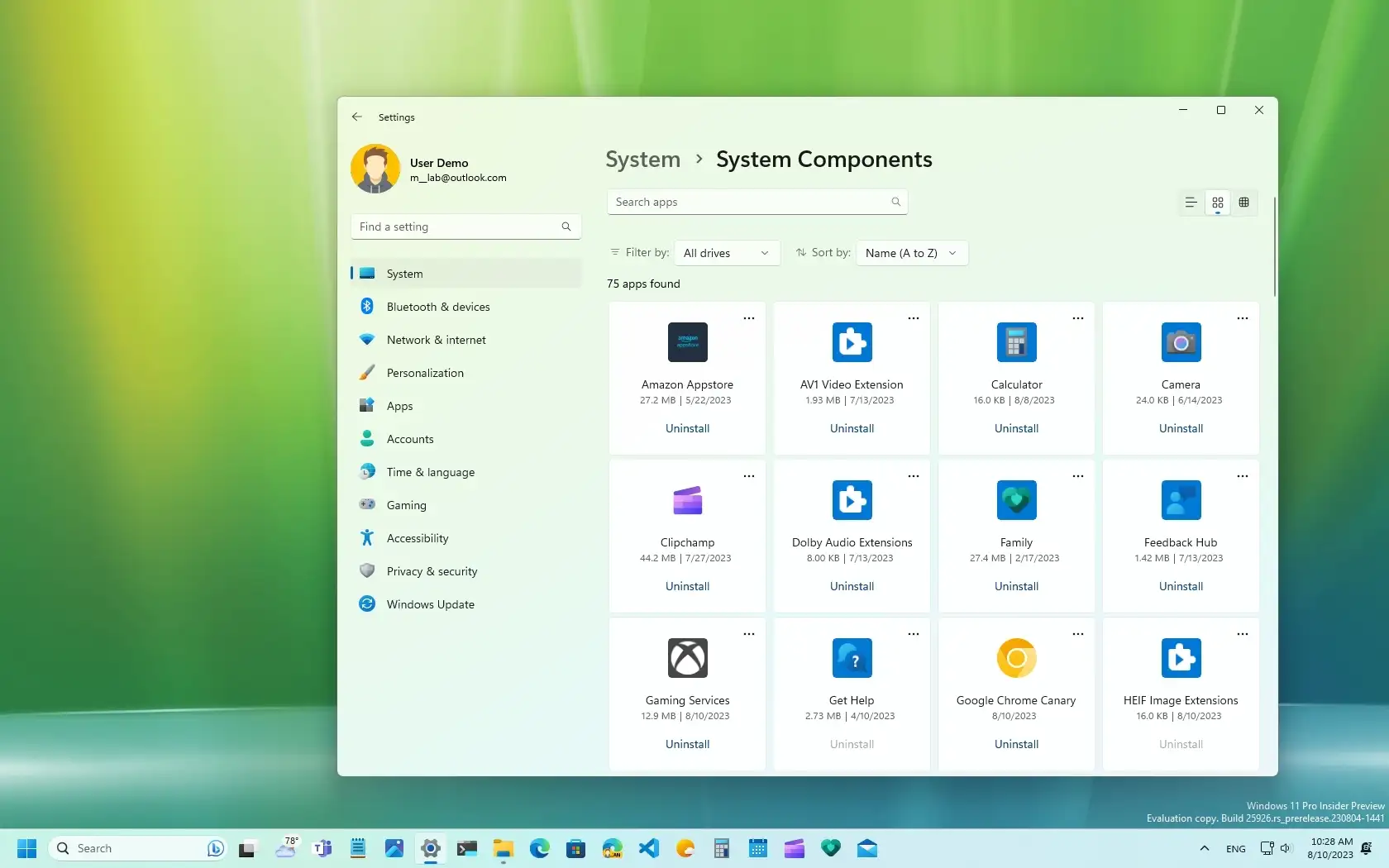Select the Gaming Services Xbox icon
The image size is (1389, 868).
tap(687, 658)
